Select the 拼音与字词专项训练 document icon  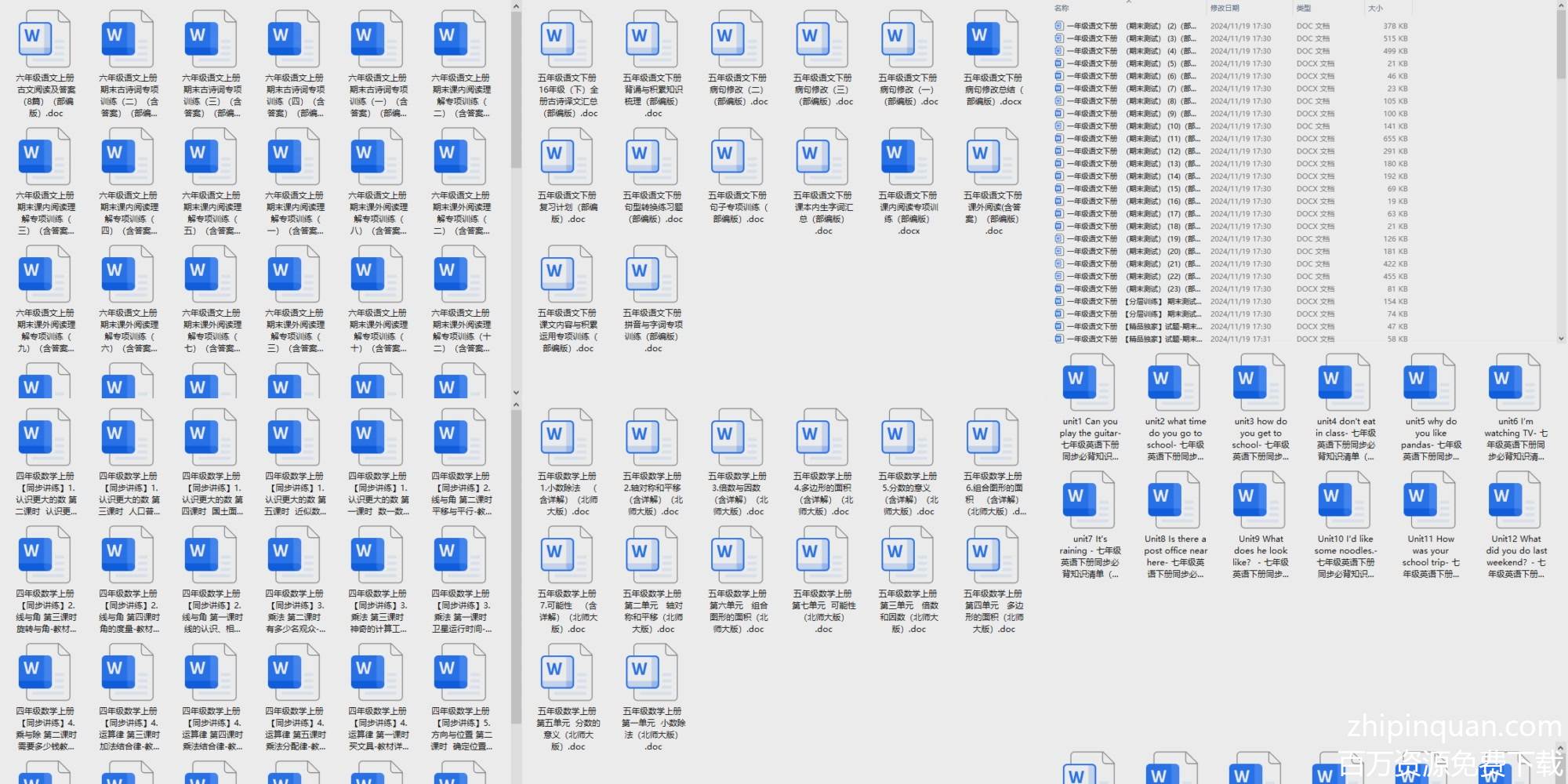[653, 274]
